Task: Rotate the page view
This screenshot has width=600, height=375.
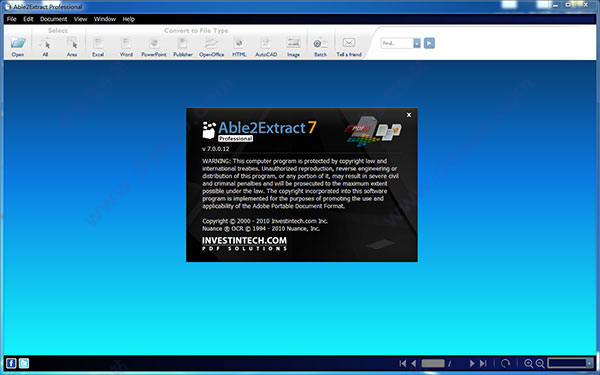Action: point(505,363)
